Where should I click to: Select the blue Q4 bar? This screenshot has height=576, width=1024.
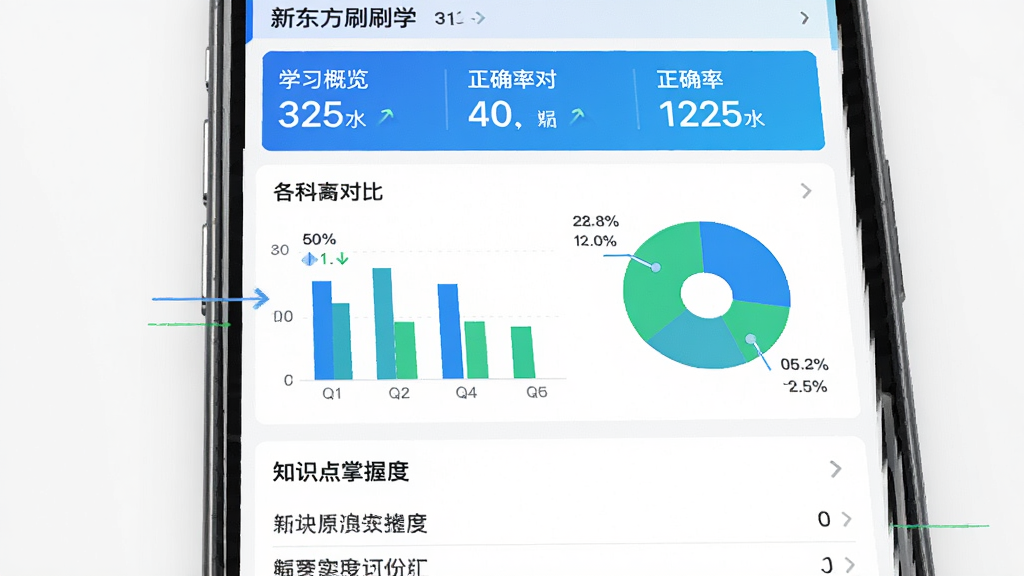450,331
